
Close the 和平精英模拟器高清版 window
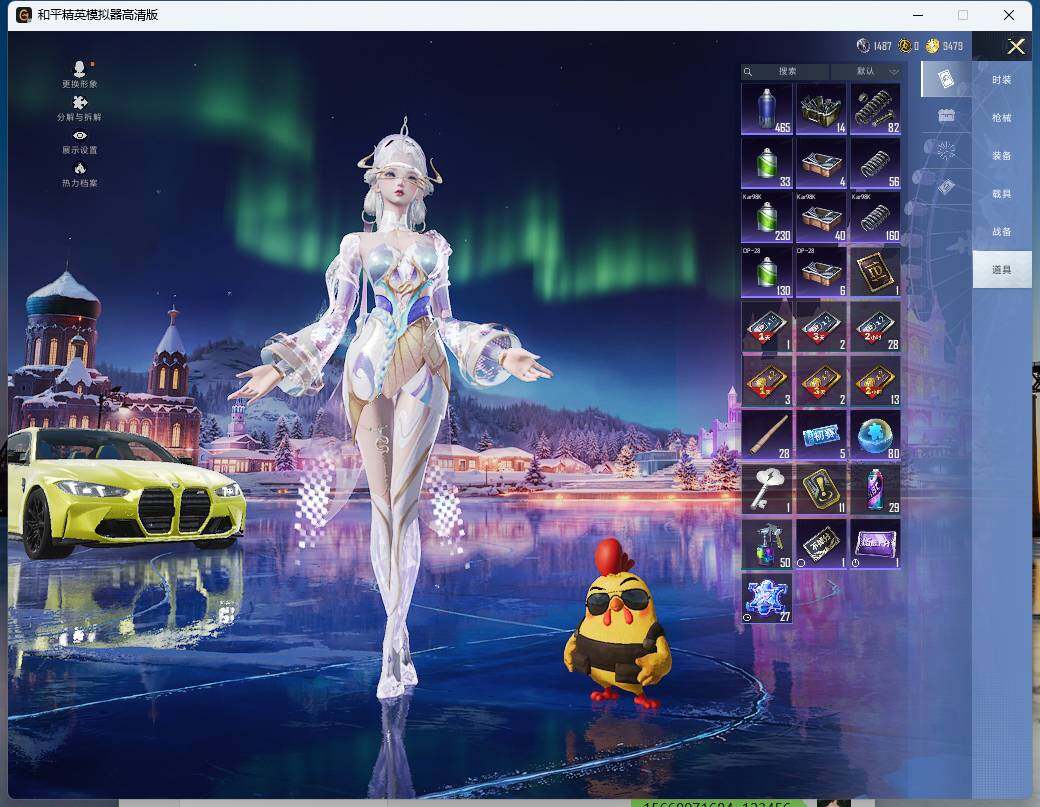click(x=1009, y=15)
